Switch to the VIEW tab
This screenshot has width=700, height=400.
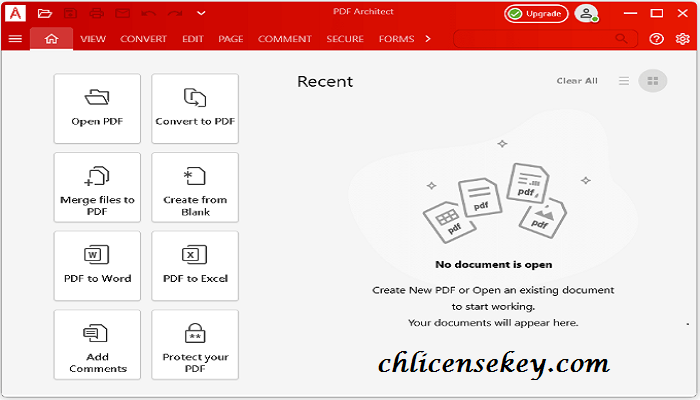point(93,39)
